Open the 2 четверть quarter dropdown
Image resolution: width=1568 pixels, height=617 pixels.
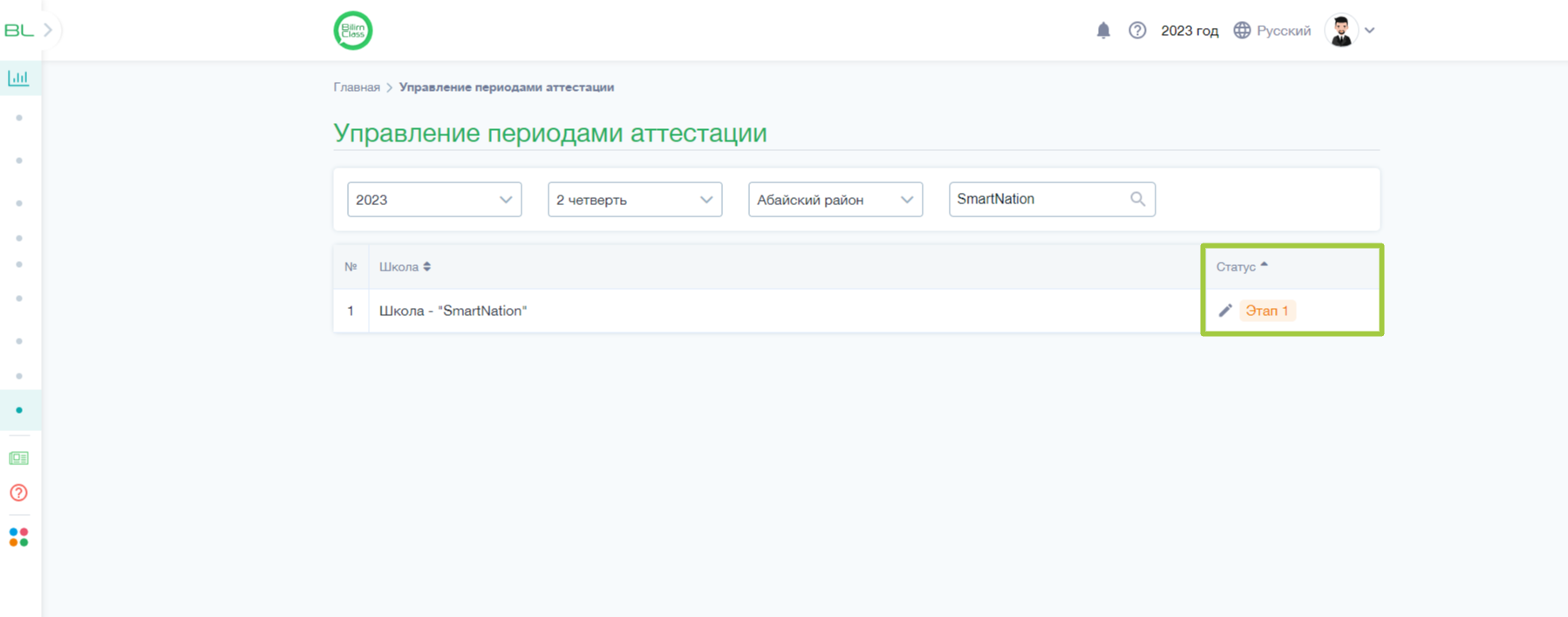coord(635,200)
